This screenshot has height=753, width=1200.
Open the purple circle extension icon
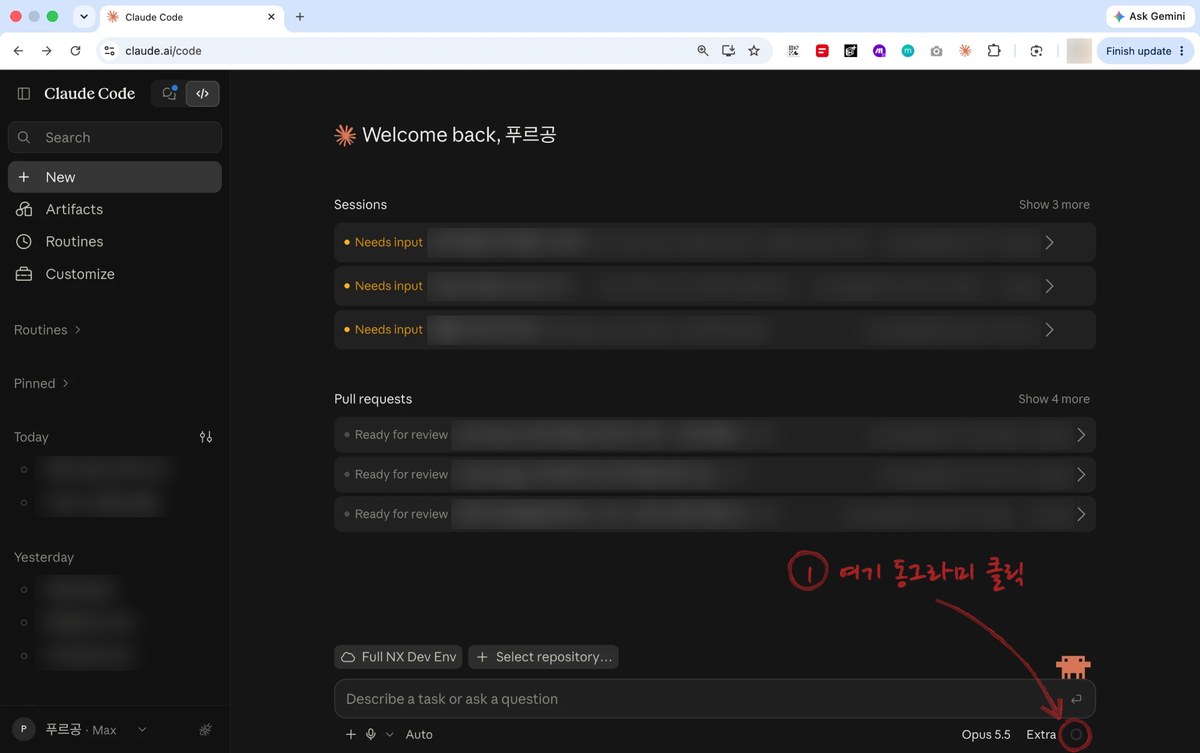(x=879, y=51)
